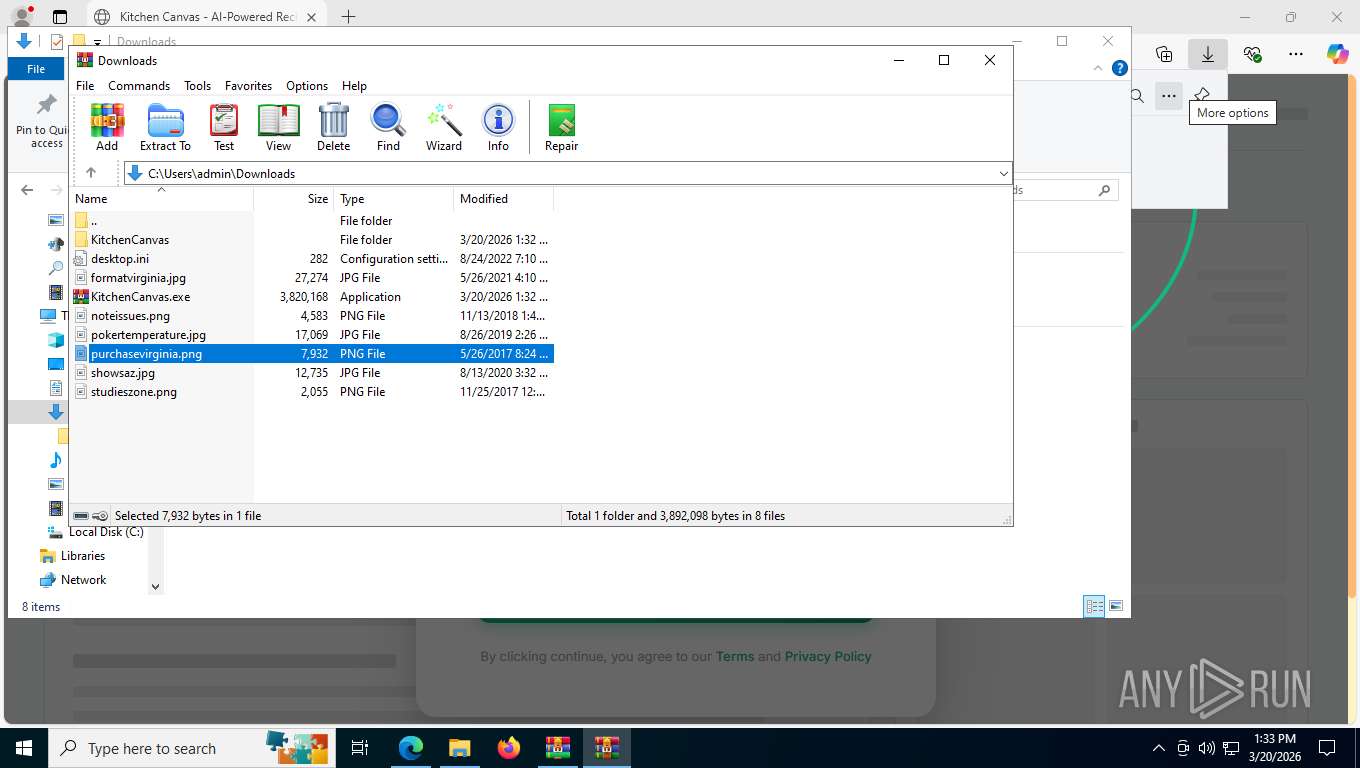Open Edge Settings and more ellipsis
Image resolution: width=1360 pixels, height=768 pixels.
tap(1296, 54)
